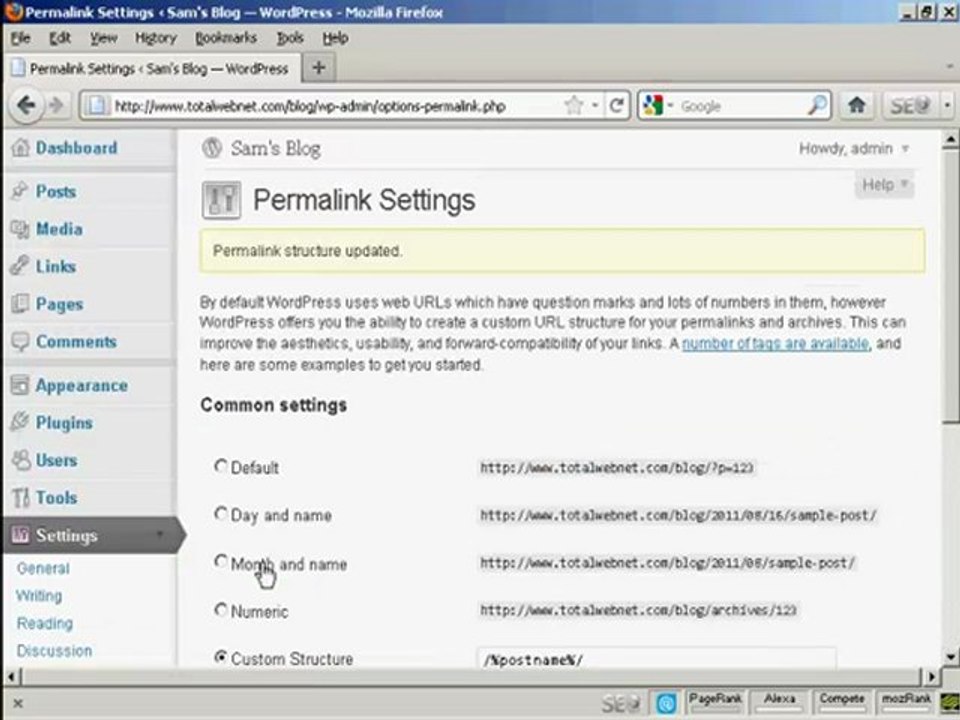Image resolution: width=960 pixels, height=720 pixels.
Task: Click the Users icon in sidebar
Action: [21, 460]
